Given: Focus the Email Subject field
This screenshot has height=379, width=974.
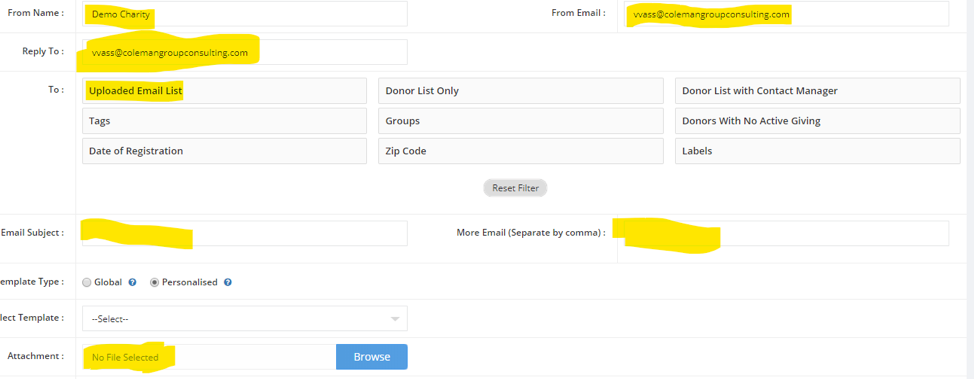Looking at the screenshot, I should 245,233.
